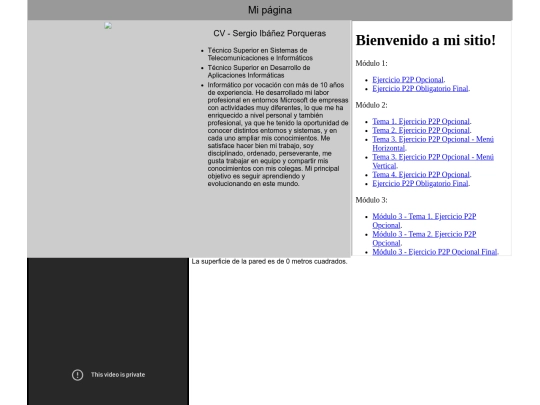The image size is (540, 405).
Task: Click the 'Módulo 1:' label
Action: tap(371, 63)
